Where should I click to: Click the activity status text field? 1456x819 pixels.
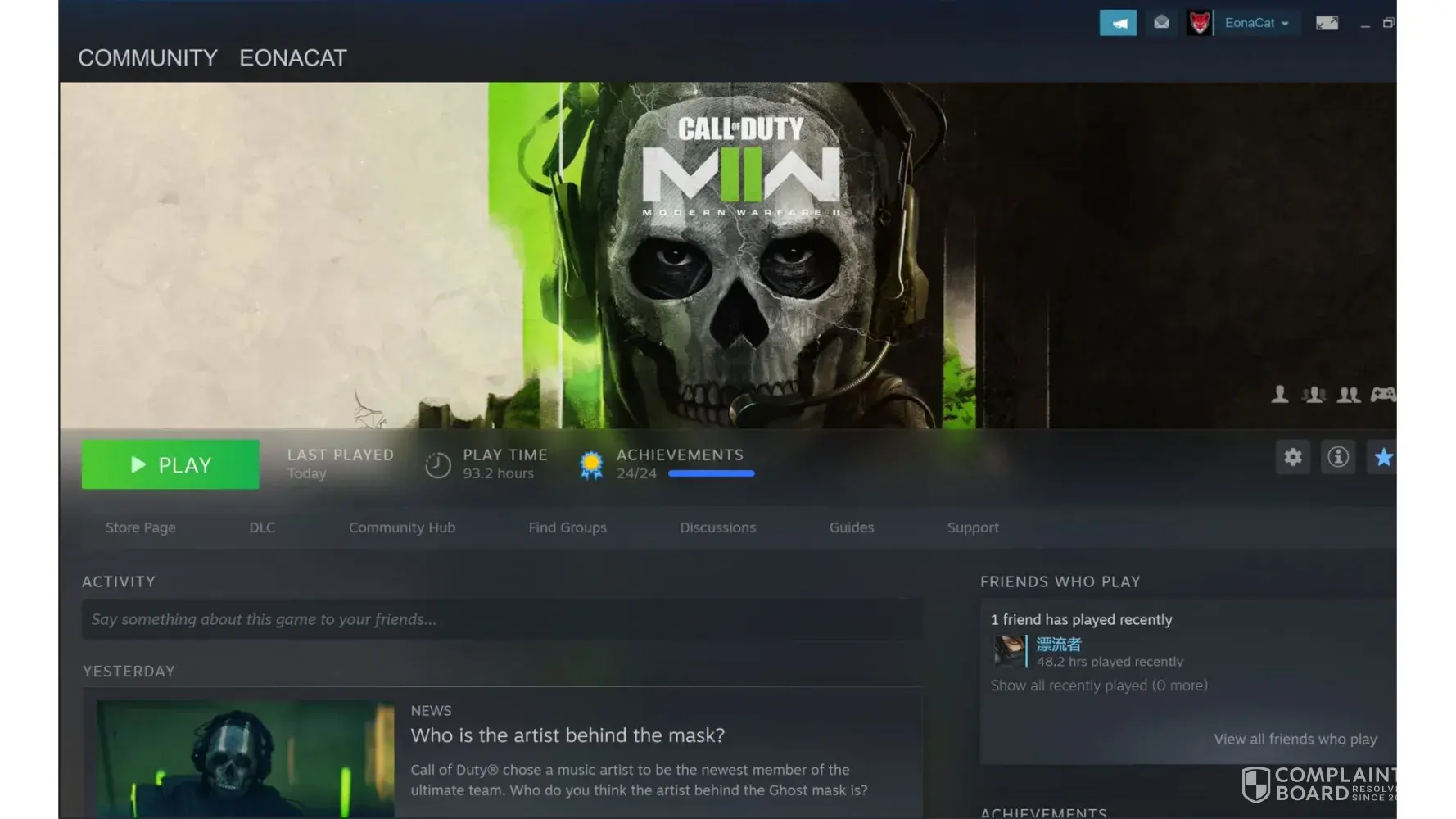(501, 619)
